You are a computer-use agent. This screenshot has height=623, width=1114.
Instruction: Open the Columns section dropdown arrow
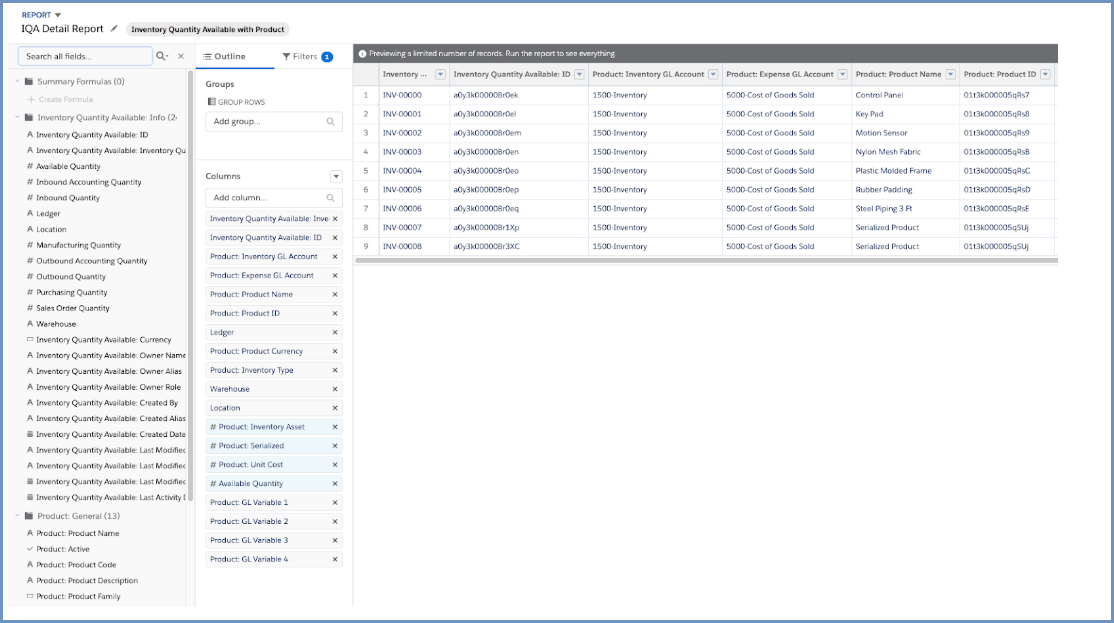point(336,176)
